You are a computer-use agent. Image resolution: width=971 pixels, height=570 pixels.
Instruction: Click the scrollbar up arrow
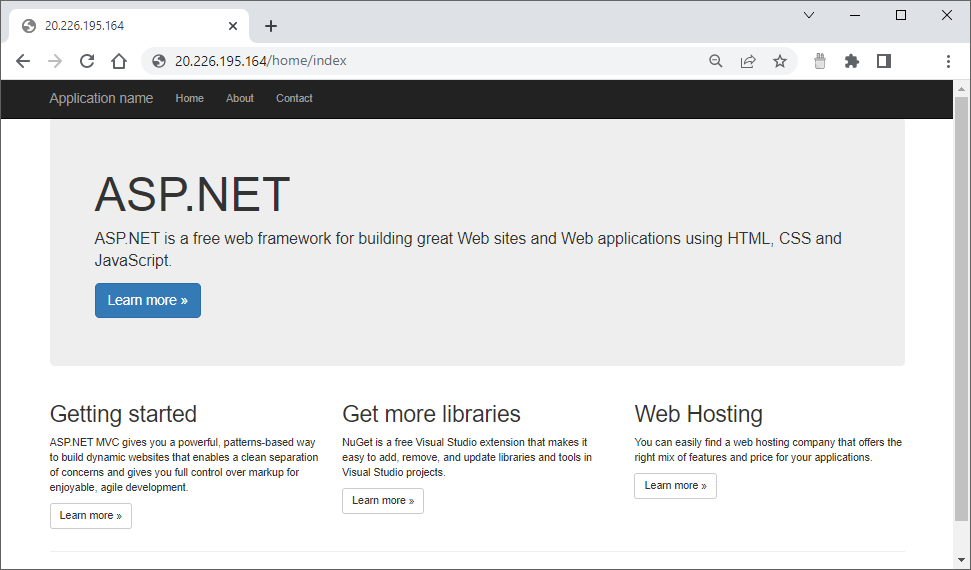pos(961,89)
